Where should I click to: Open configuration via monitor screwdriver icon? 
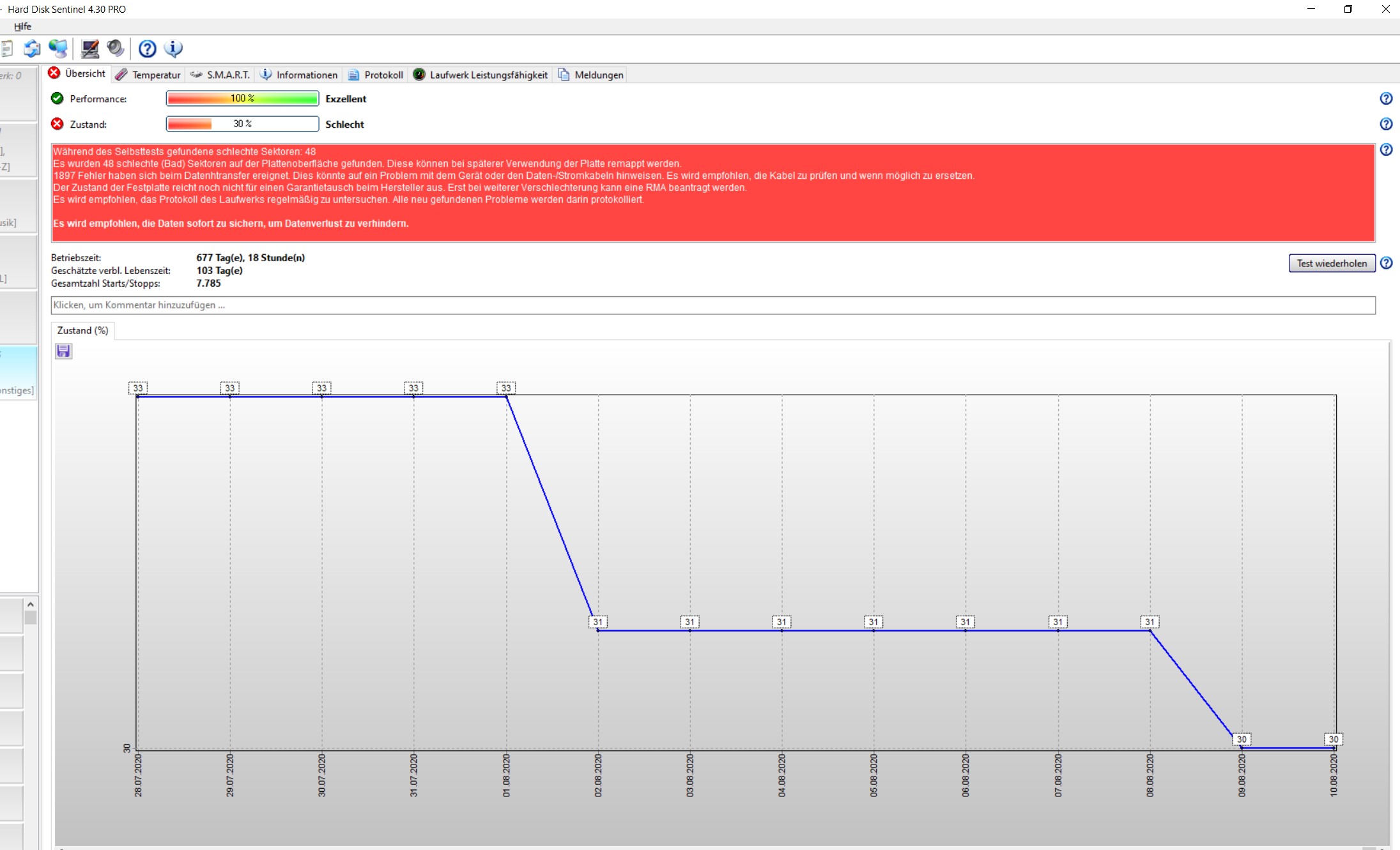coord(90,49)
